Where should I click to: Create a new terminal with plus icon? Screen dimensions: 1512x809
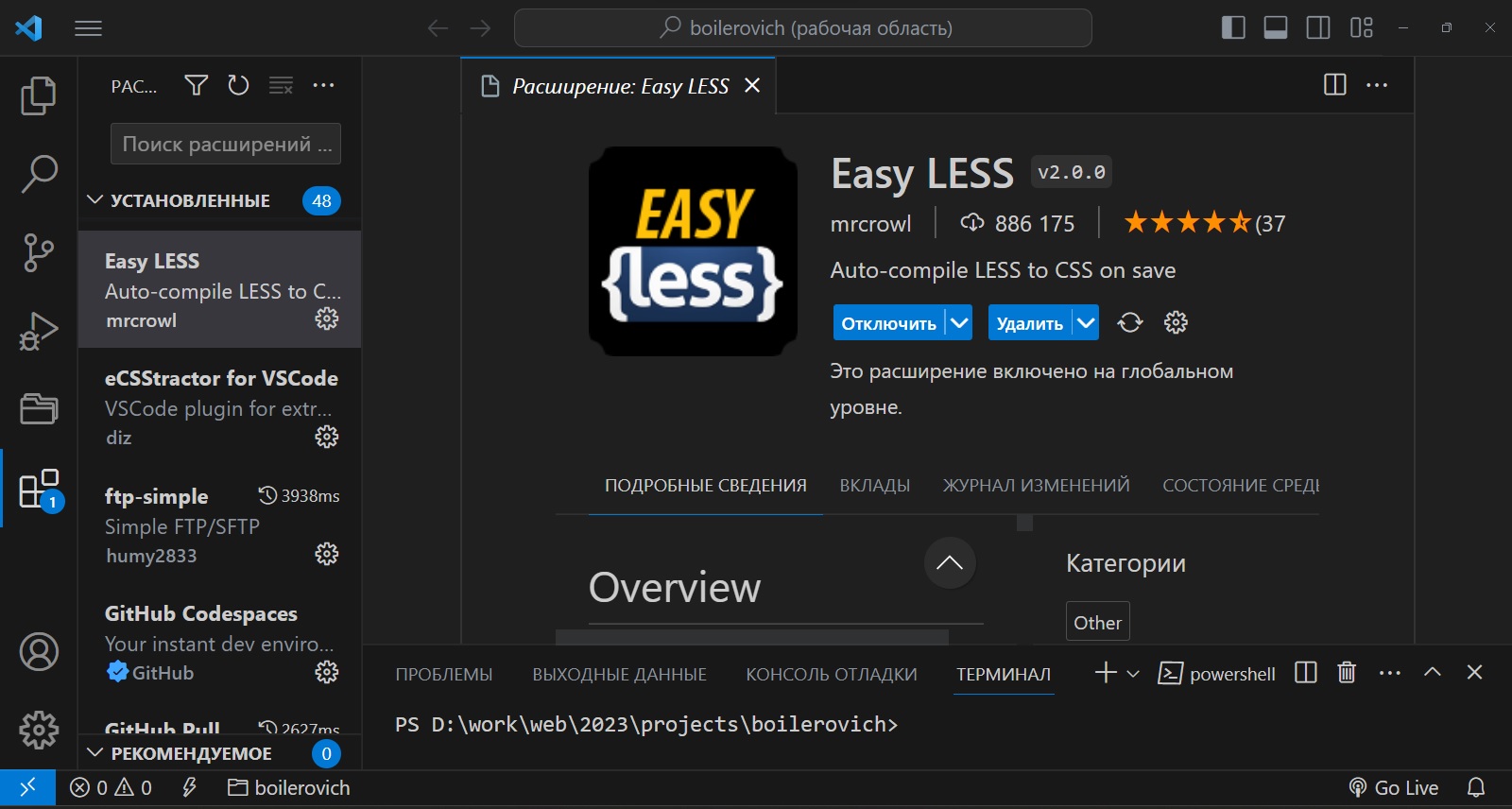pyautogui.click(x=1106, y=673)
